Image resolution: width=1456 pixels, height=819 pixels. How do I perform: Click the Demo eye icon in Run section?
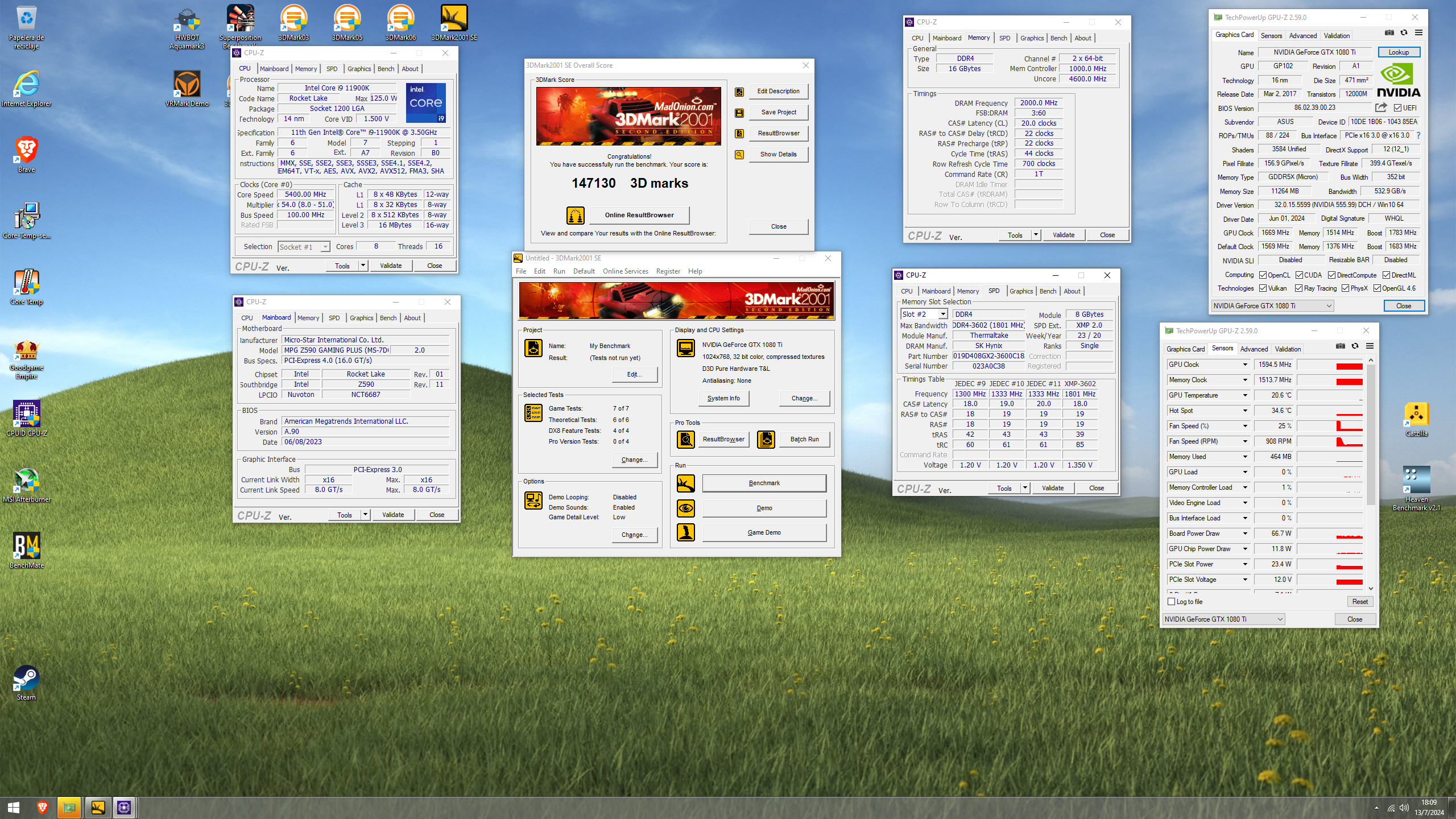coord(686,508)
